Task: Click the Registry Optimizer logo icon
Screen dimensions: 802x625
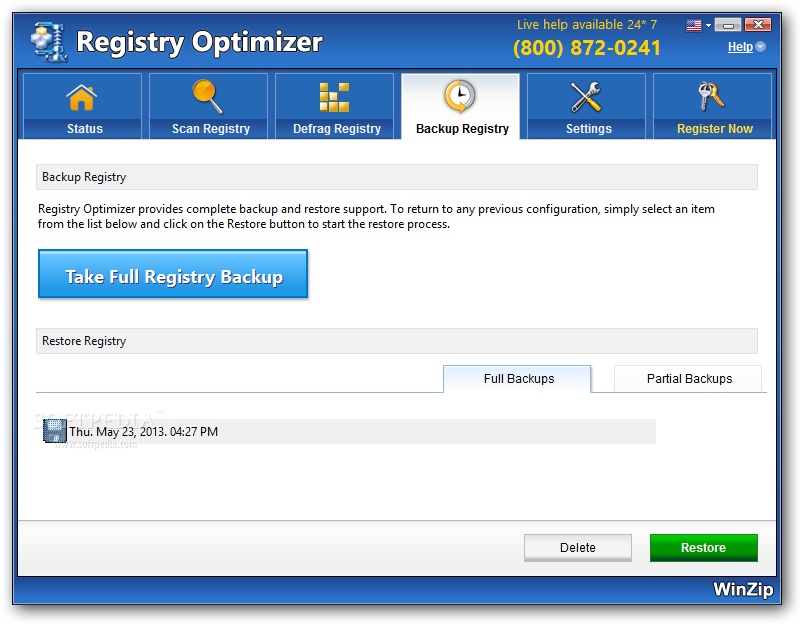Action: coord(49,42)
